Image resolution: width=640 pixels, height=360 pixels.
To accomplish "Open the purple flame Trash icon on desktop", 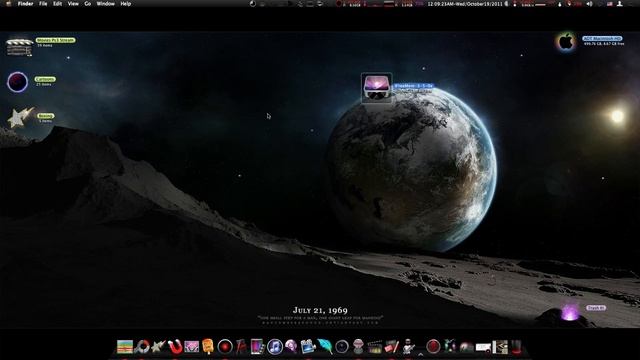I will coord(570,312).
